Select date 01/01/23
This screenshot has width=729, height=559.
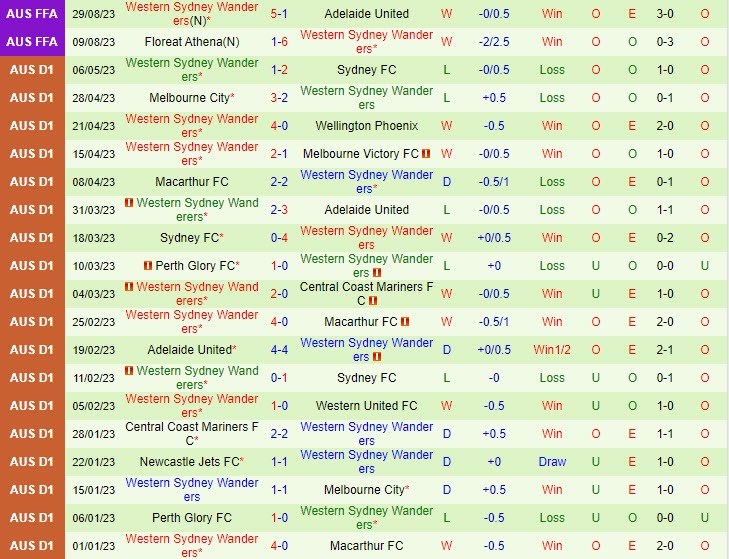pyautogui.click(x=93, y=546)
